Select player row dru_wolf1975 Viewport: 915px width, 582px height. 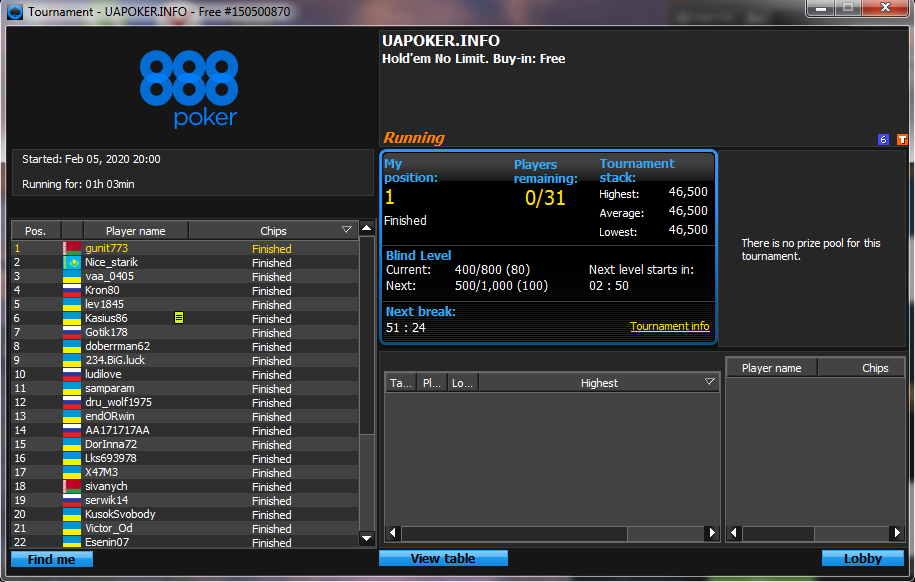coord(185,402)
